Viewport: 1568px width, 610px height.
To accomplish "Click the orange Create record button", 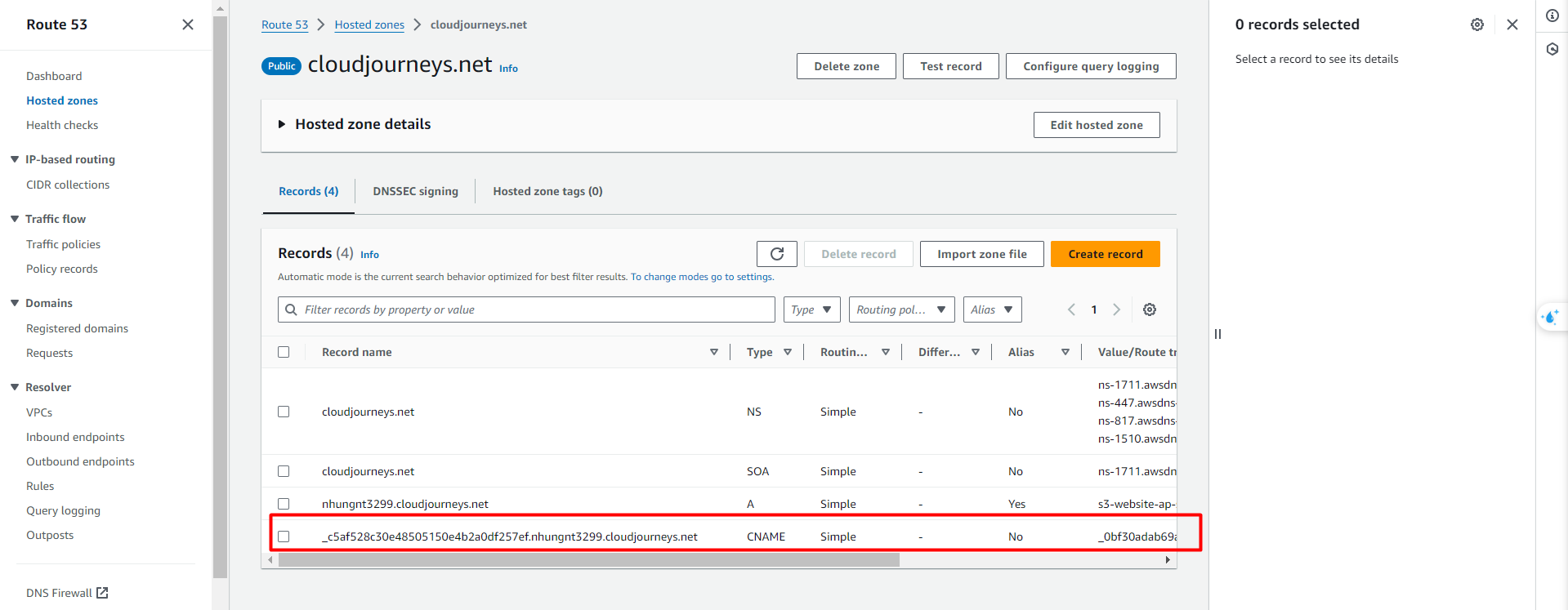I will pos(1106,254).
